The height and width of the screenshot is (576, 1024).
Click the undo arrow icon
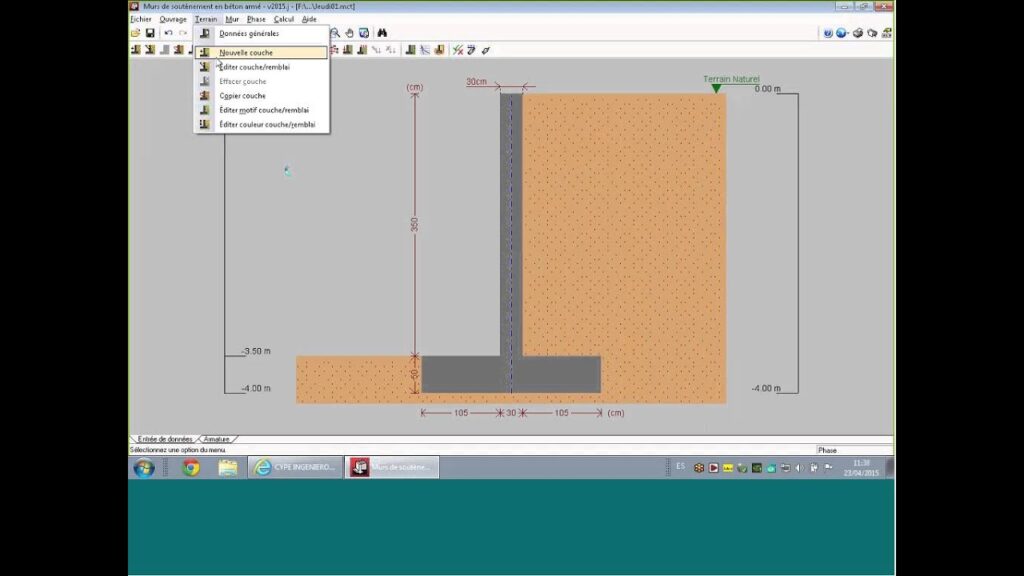[x=168, y=33]
